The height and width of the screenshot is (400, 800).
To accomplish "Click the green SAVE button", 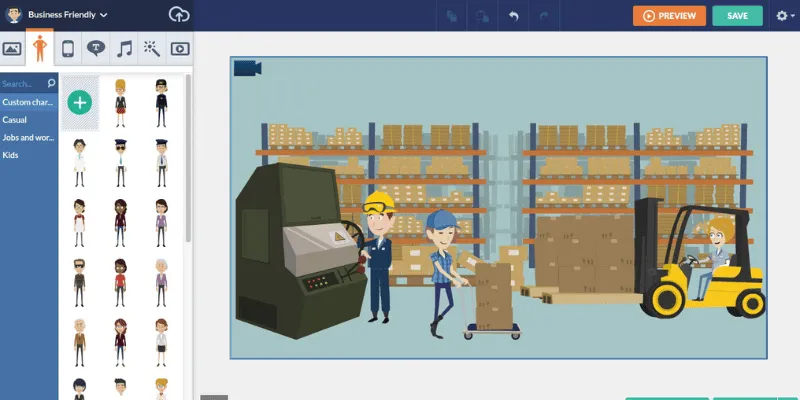I will click(x=737, y=16).
